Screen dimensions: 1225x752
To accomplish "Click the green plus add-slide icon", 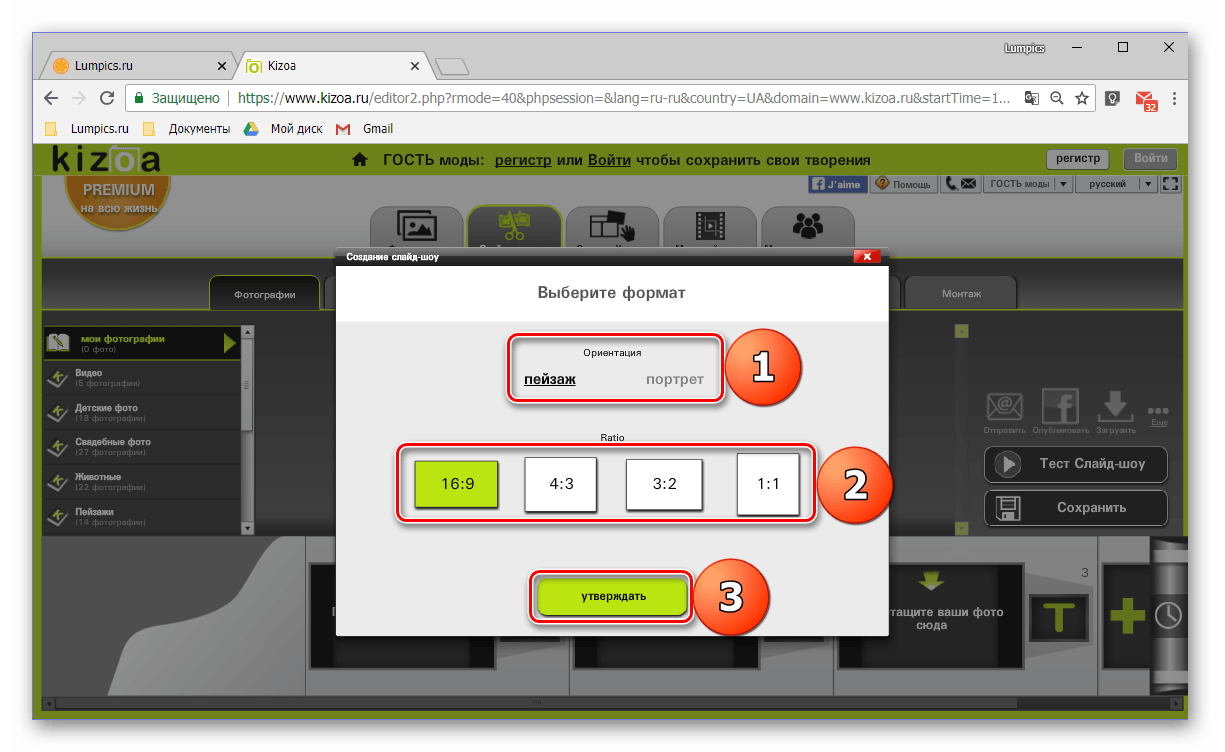I will click(x=1127, y=617).
